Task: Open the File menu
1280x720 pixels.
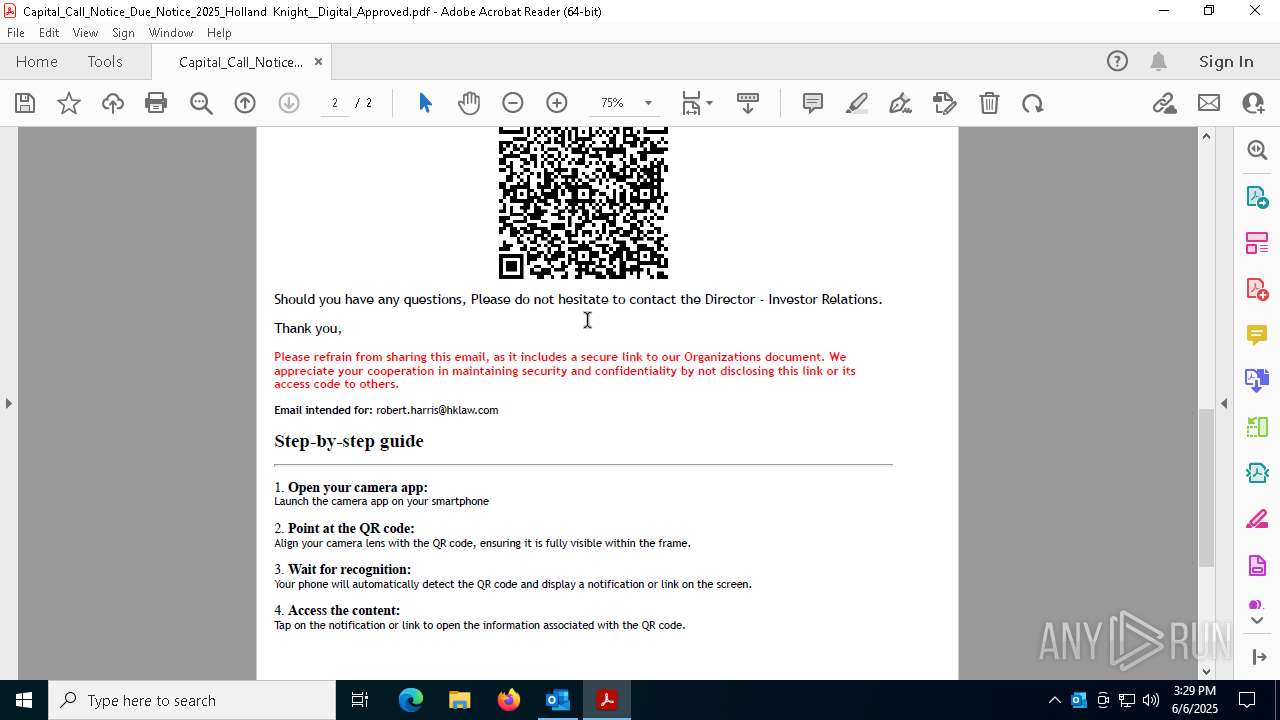Action: (16, 33)
